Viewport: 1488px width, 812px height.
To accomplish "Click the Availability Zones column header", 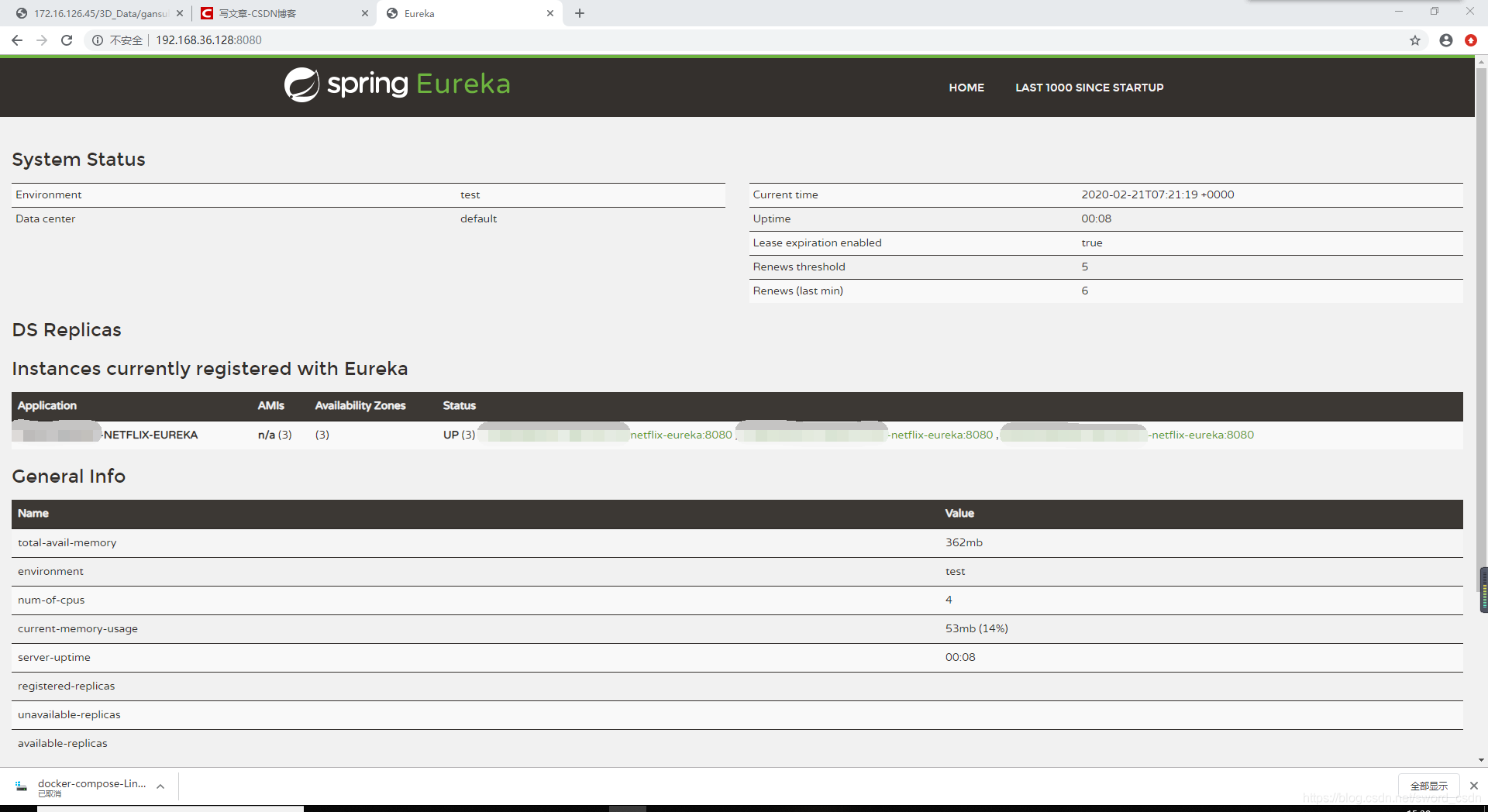I will 360,405.
